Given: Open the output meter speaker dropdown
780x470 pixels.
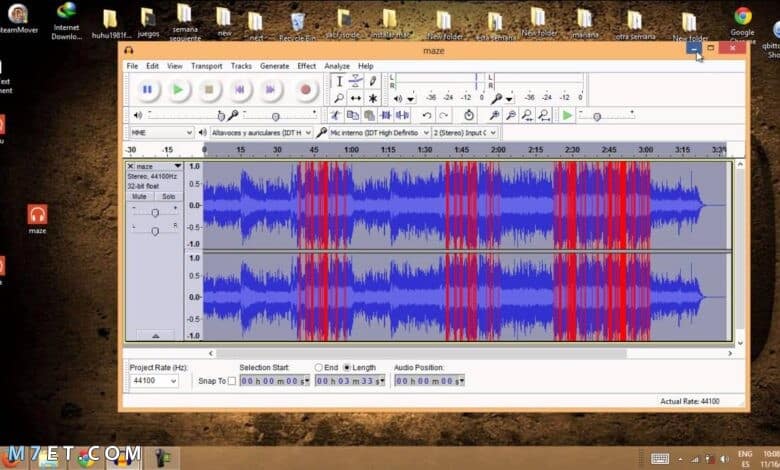Looking at the screenshot, I should coord(410,99).
